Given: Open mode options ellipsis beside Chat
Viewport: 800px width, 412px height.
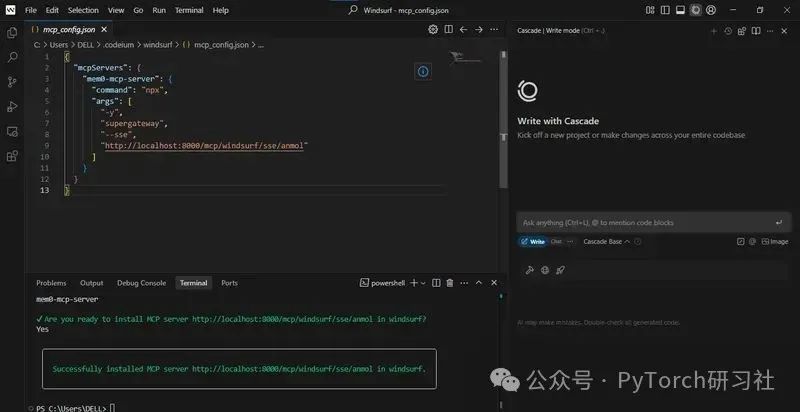Looking at the screenshot, I should point(570,242).
